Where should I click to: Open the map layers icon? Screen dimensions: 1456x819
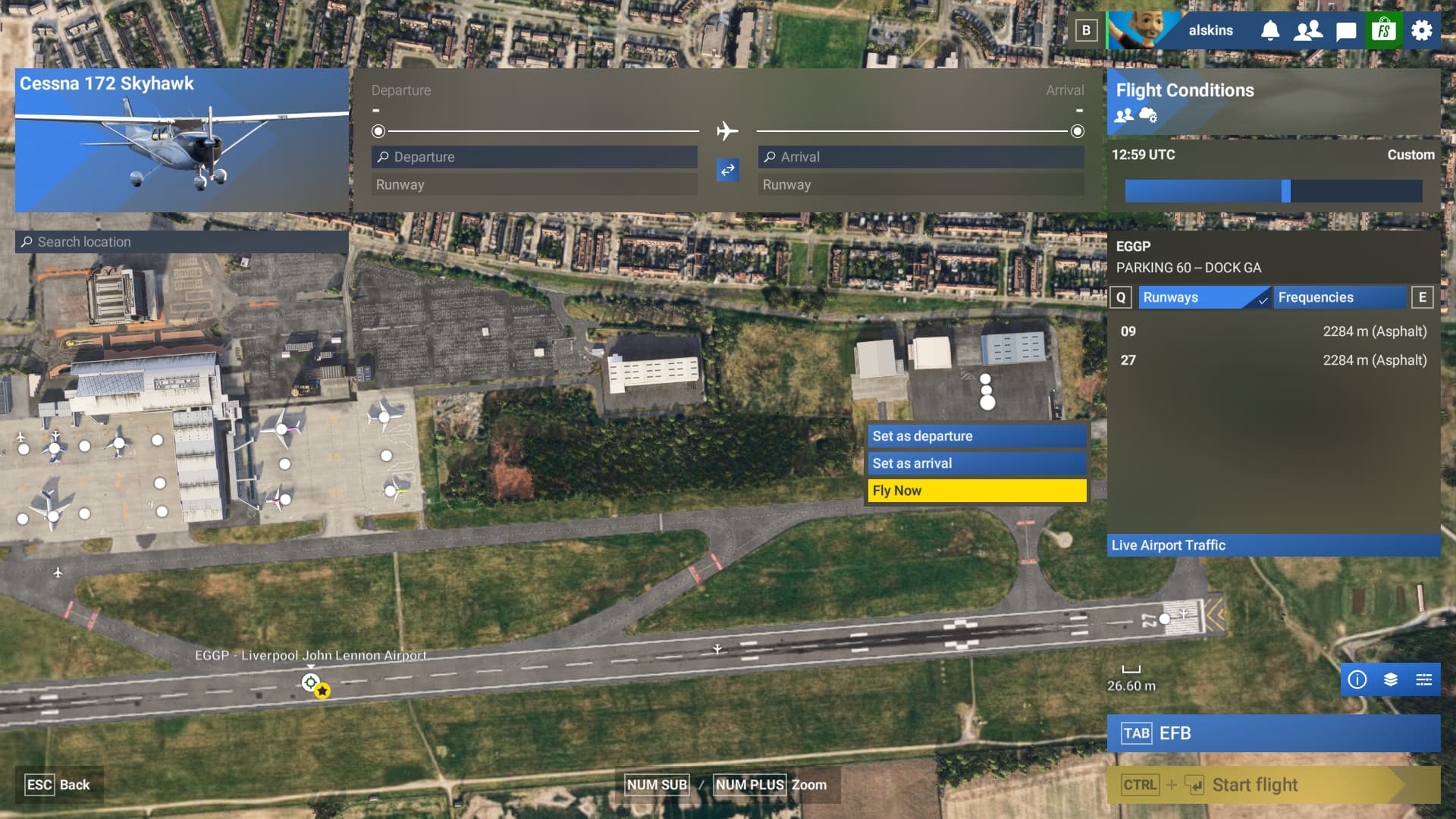pyautogui.click(x=1391, y=679)
